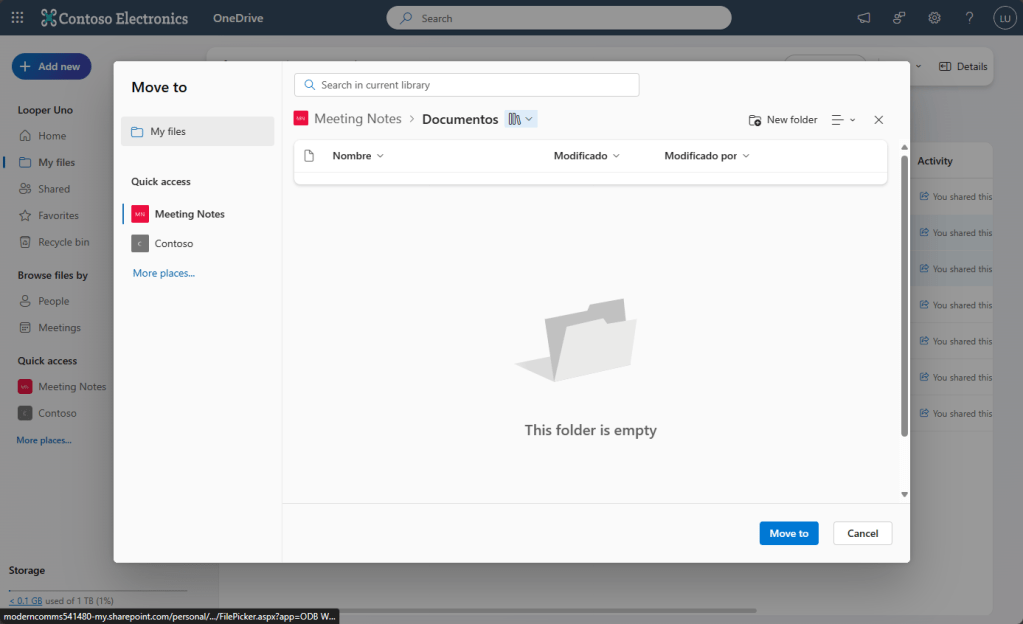This screenshot has width=1023, height=624.
Task: Expand the Nombre column sort menu
Action: pos(358,156)
